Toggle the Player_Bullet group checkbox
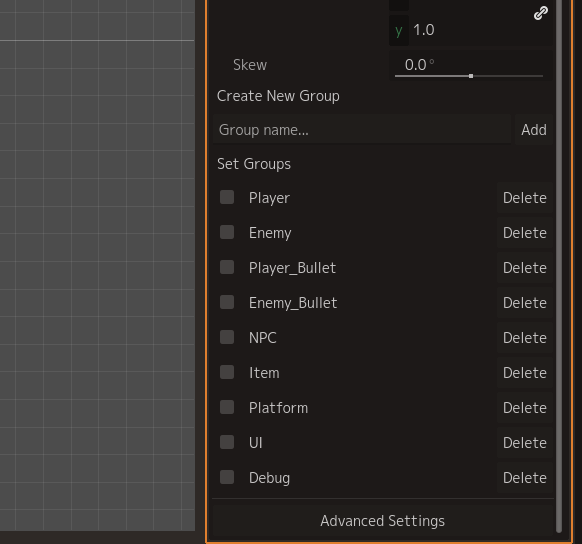Image resolution: width=582 pixels, height=544 pixels. click(x=227, y=267)
